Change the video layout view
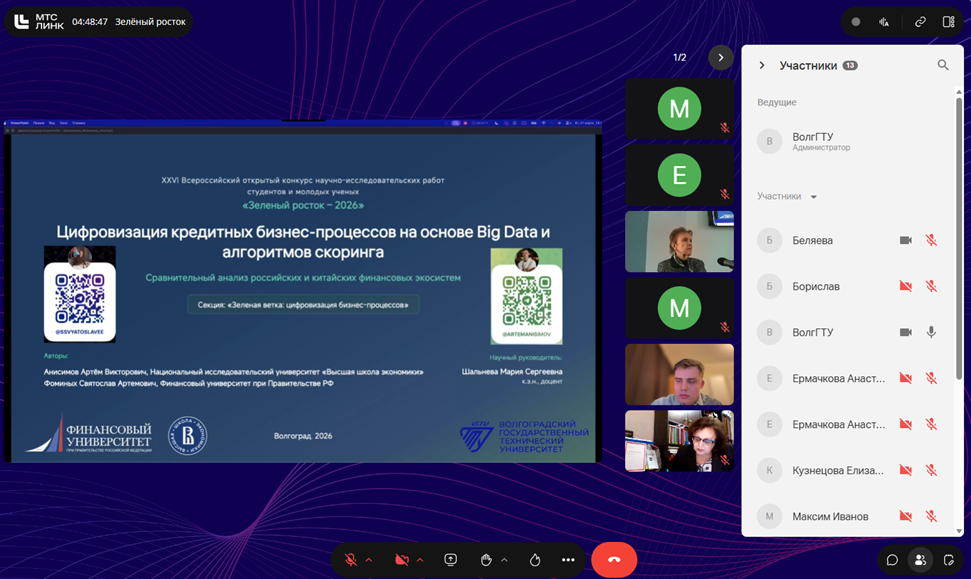The image size is (971, 579). (949, 21)
